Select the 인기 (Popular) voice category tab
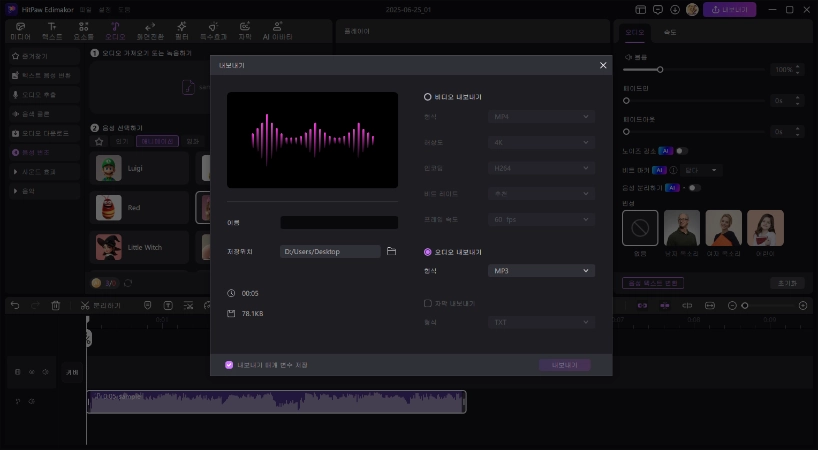The image size is (818, 450). [122, 141]
